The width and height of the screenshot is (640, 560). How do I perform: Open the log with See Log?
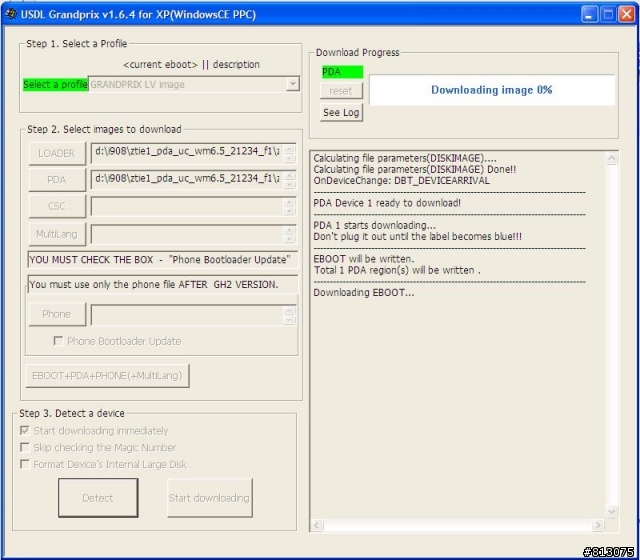coord(341,112)
